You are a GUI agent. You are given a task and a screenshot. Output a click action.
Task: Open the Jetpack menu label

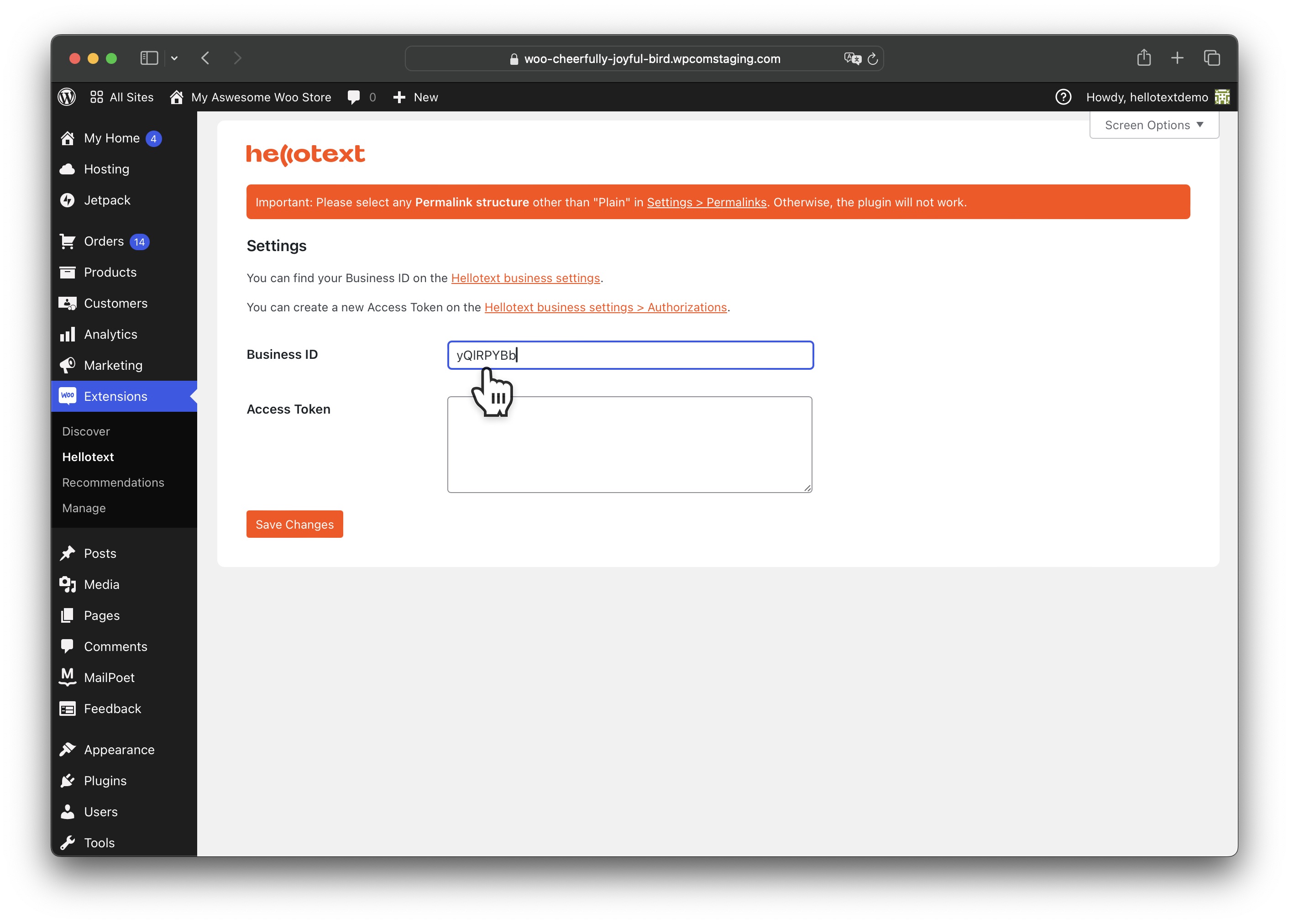pyautogui.click(x=107, y=200)
